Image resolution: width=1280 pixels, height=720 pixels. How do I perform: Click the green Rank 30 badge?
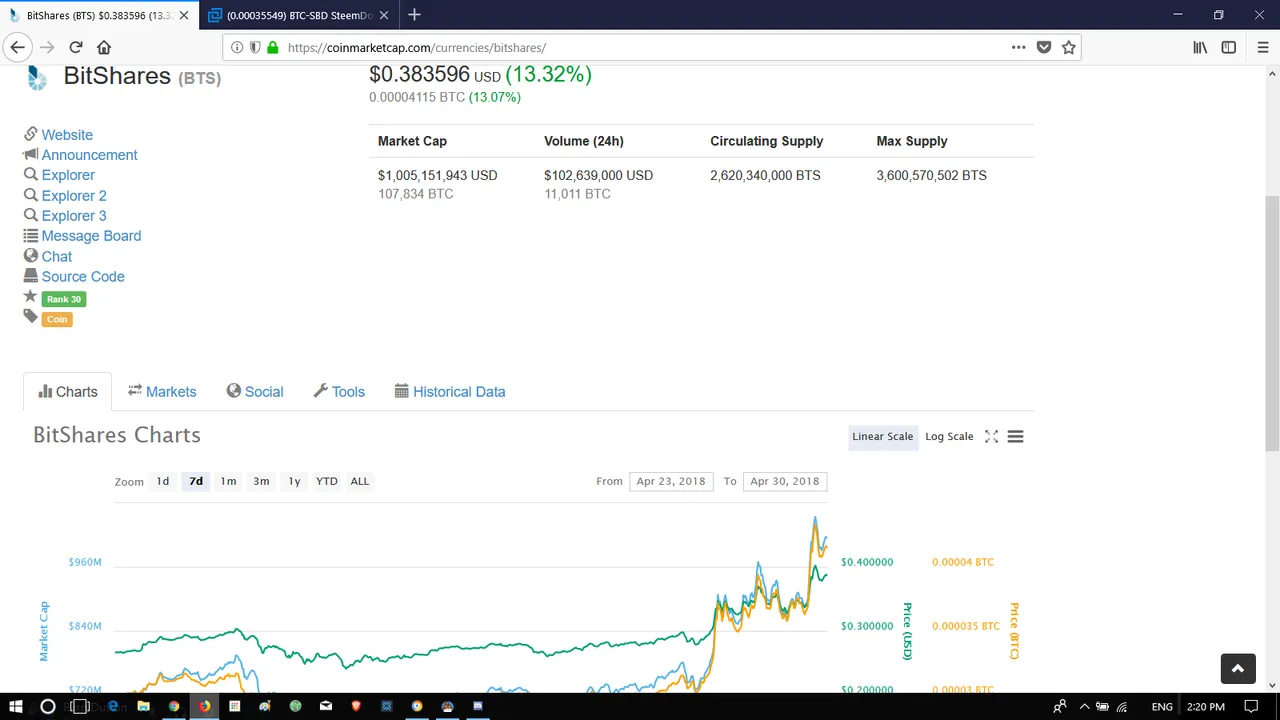point(64,299)
